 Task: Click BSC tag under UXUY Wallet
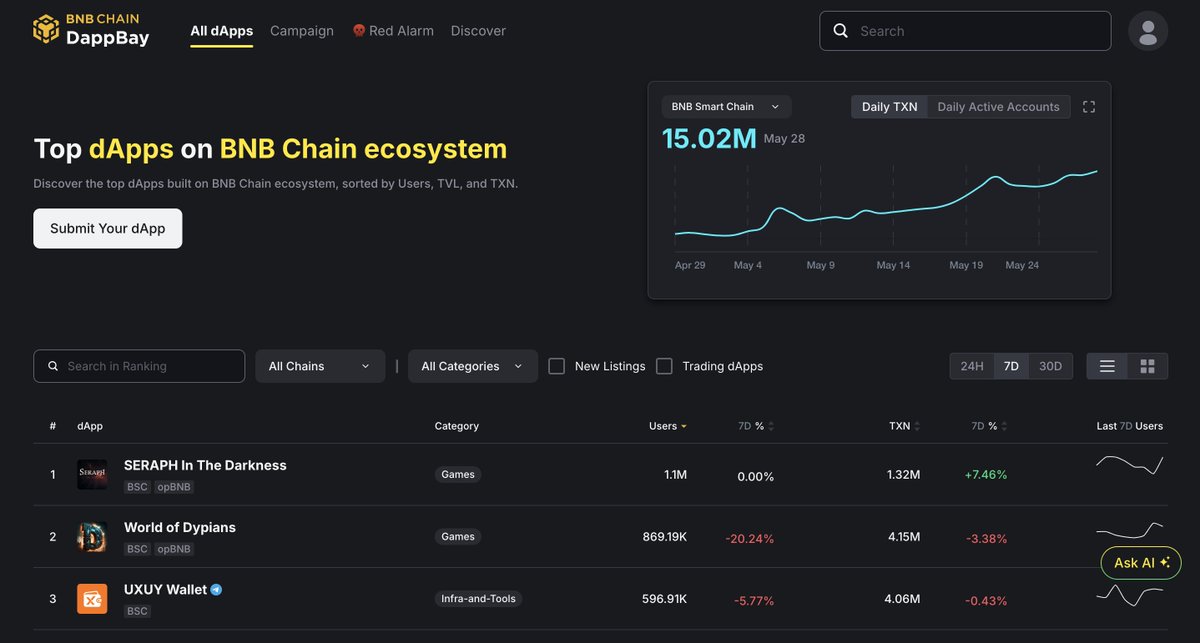point(137,611)
